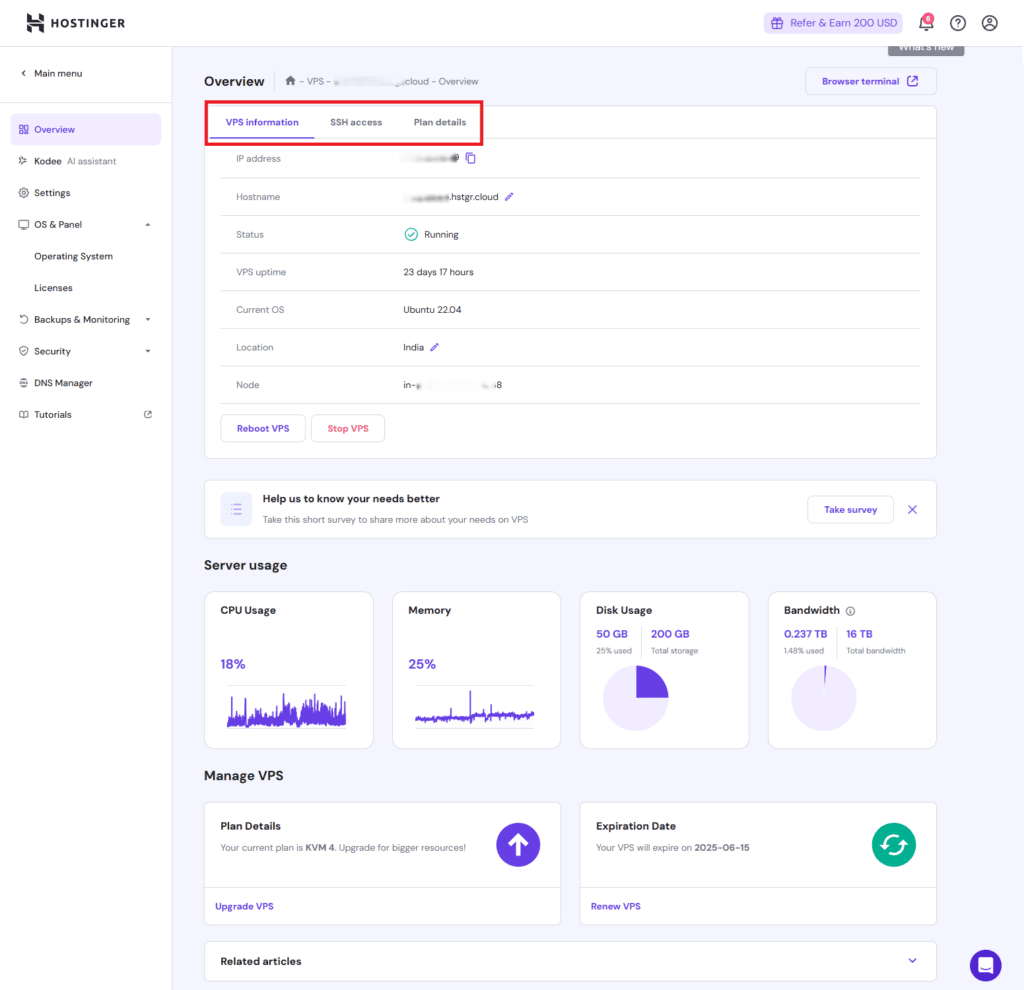Viewport: 1024px width, 990px height.
Task: Click the What's new tag
Action: point(926,48)
